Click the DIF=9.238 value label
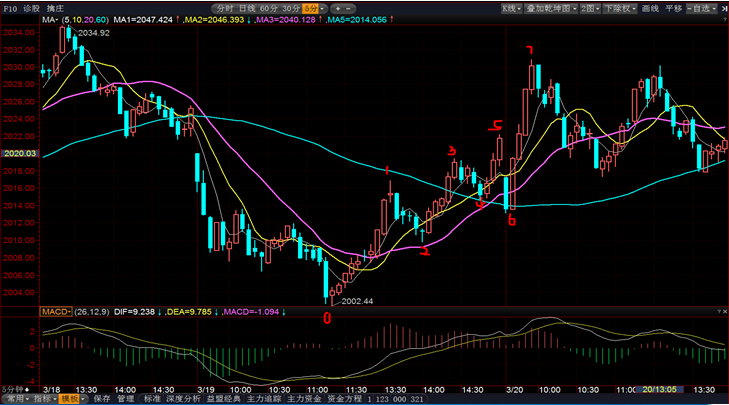Image resolution: width=729 pixels, height=405 pixels. tap(134, 312)
